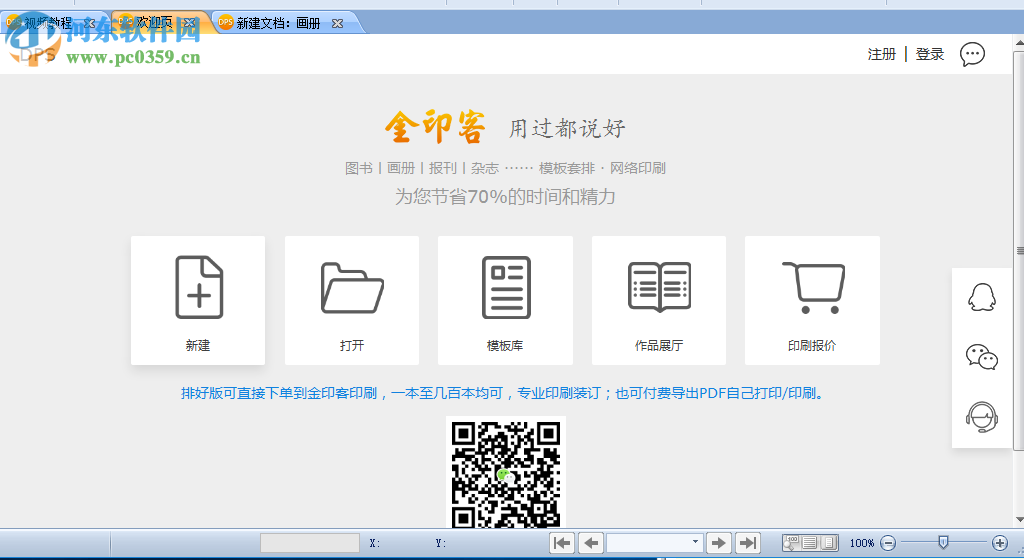Viewport: 1024px width, 560px height.
Task: Click the 为您节省70%的时间和精力 slogan
Action: tap(505, 196)
